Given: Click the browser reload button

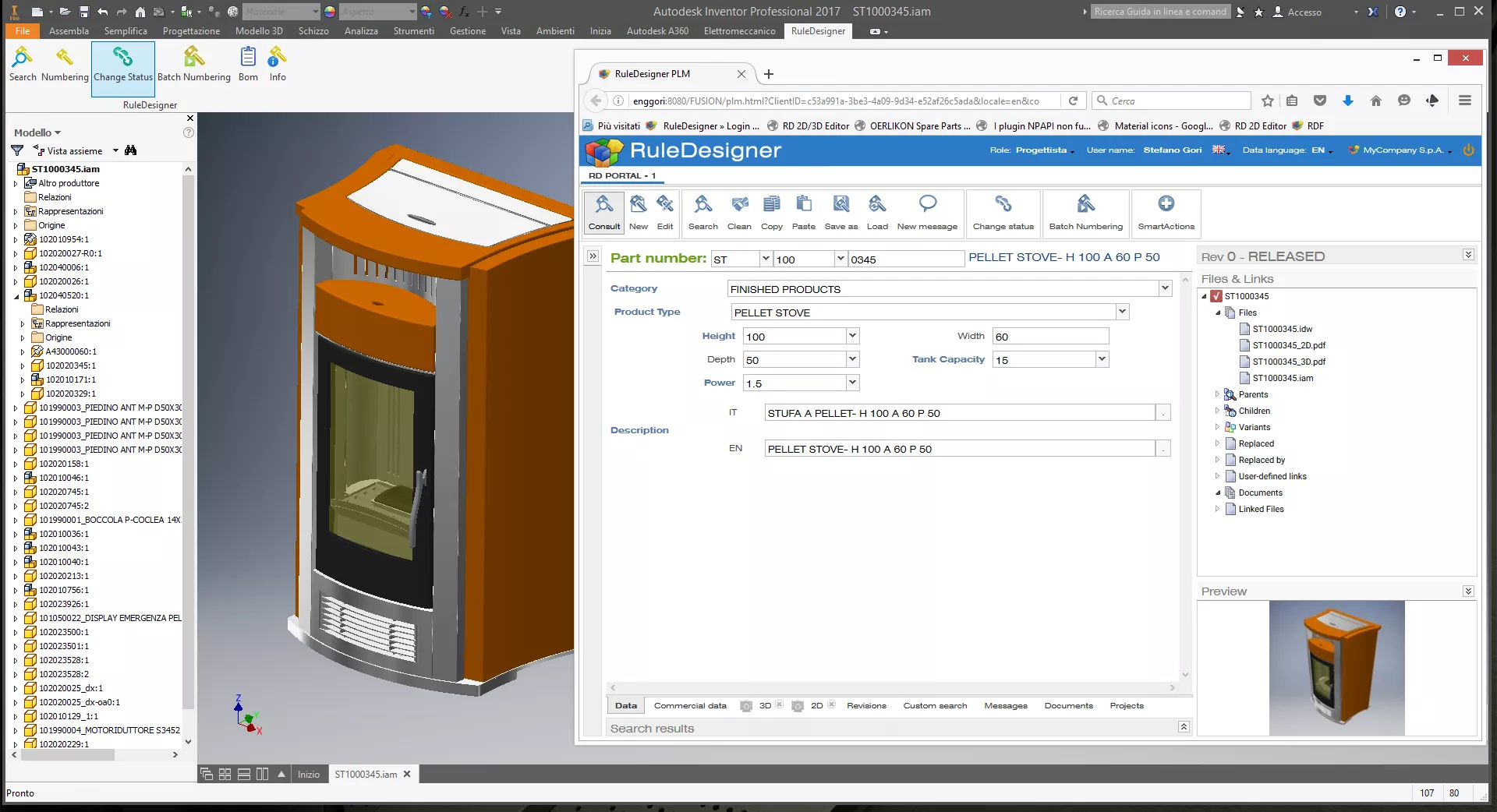Looking at the screenshot, I should click(1074, 101).
